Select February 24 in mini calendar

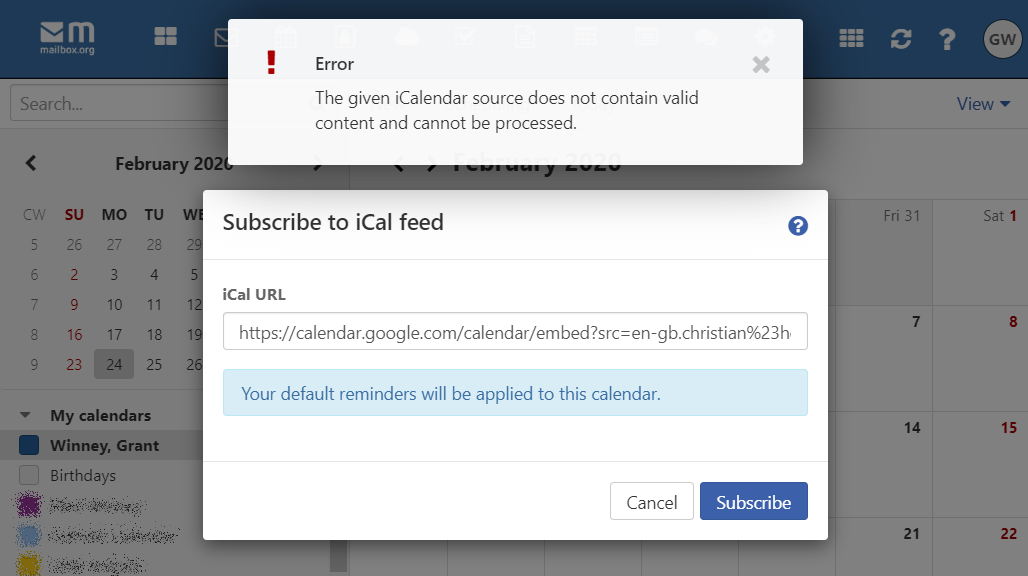tap(114, 364)
